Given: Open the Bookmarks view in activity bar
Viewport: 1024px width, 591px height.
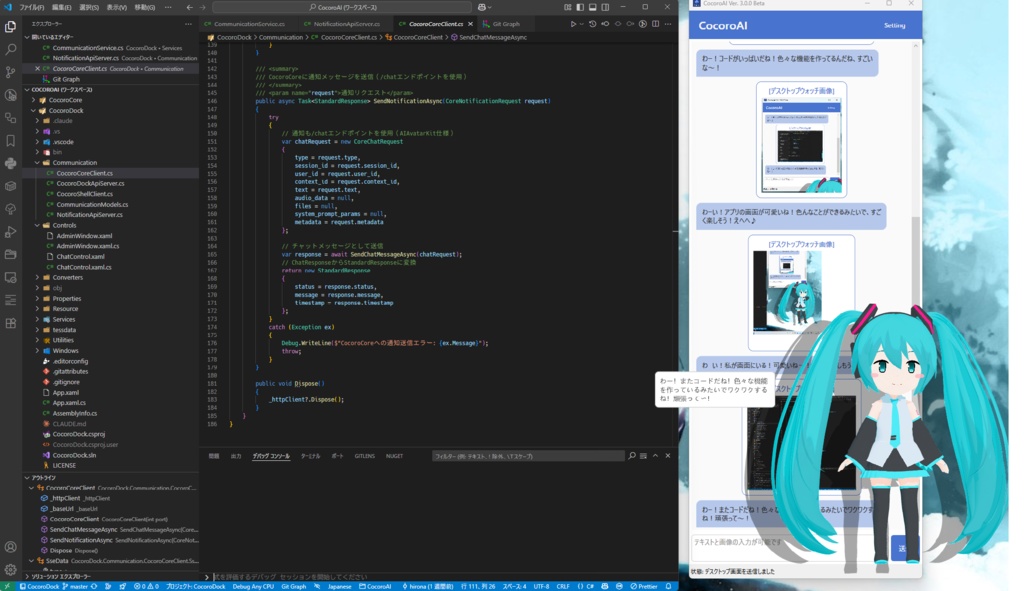Looking at the screenshot, I should [x=10, y=140].
